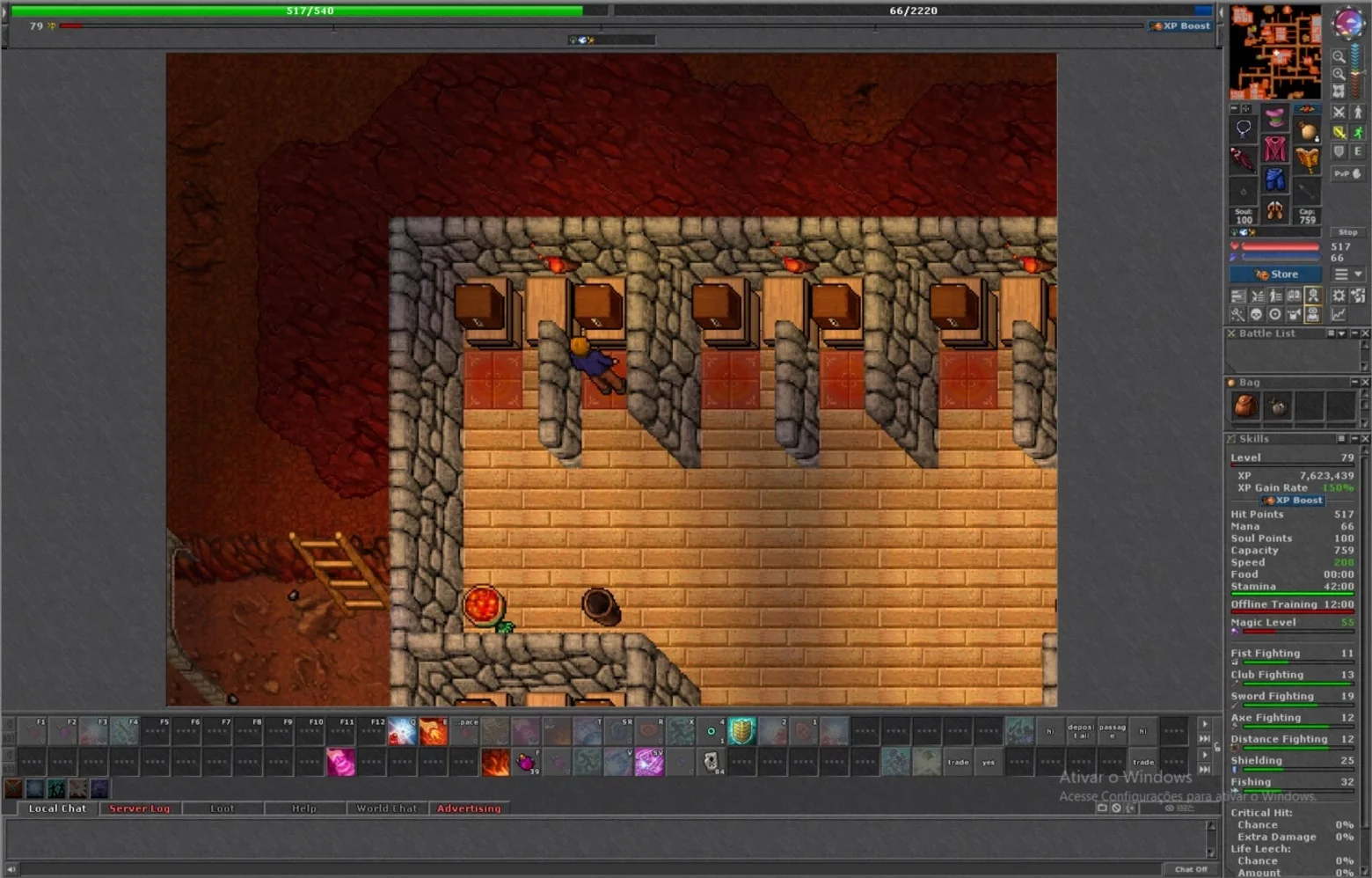Select the balanced yellow sword mode
Viewport: 1372px width, 878px height.
1339,132
